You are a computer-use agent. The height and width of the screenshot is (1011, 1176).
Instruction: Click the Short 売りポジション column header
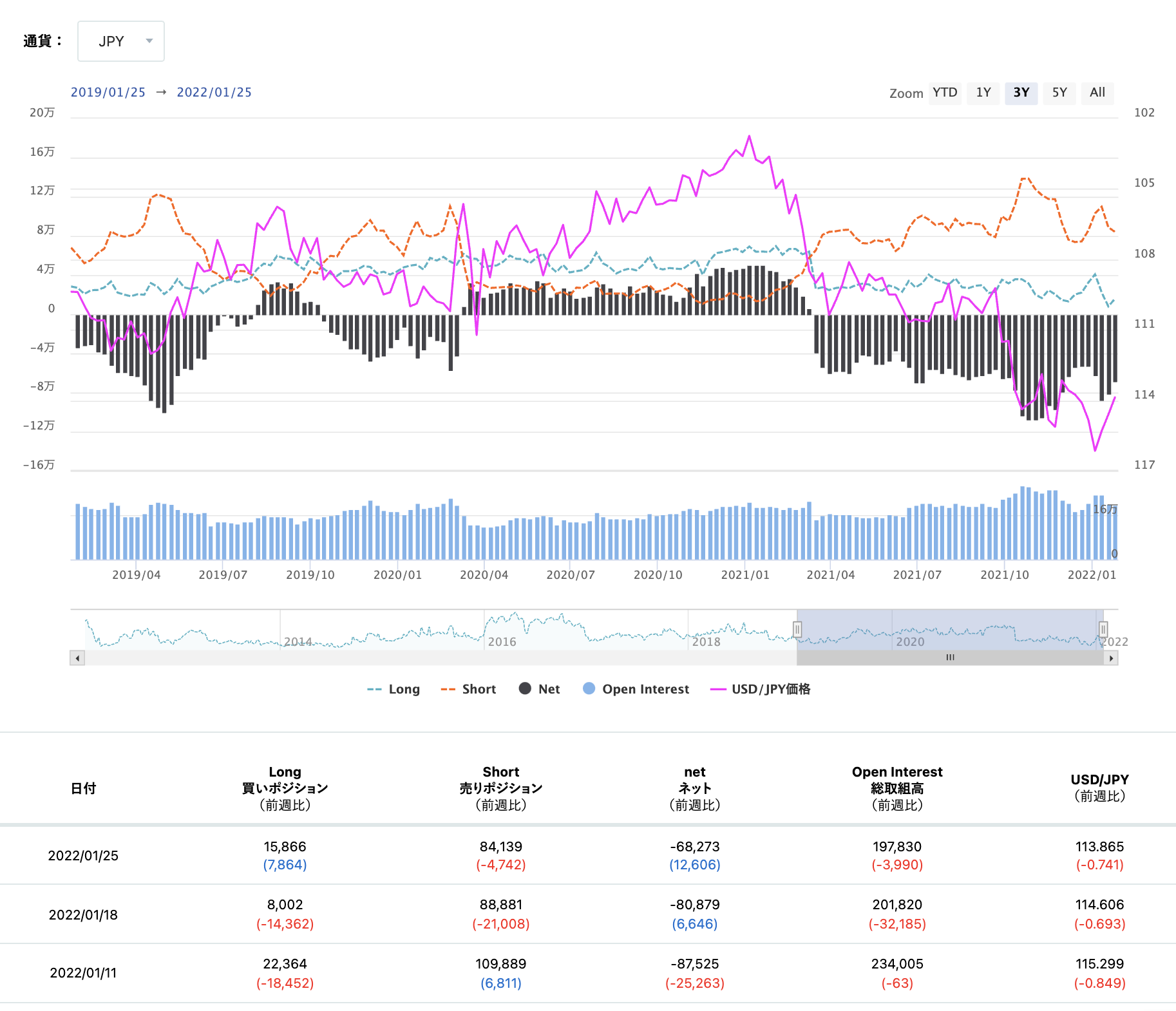501,788
